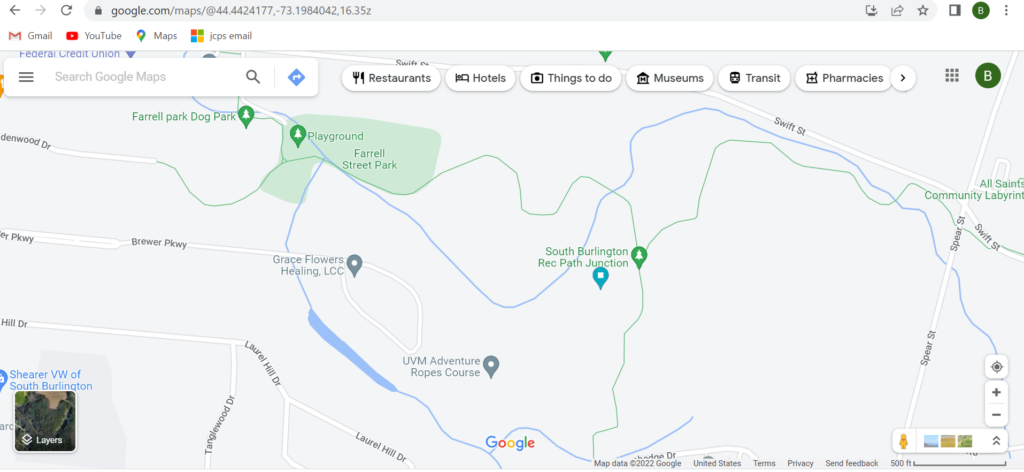
Task: Focus the Search Google Maps field
Action: (x=144, y=77)
